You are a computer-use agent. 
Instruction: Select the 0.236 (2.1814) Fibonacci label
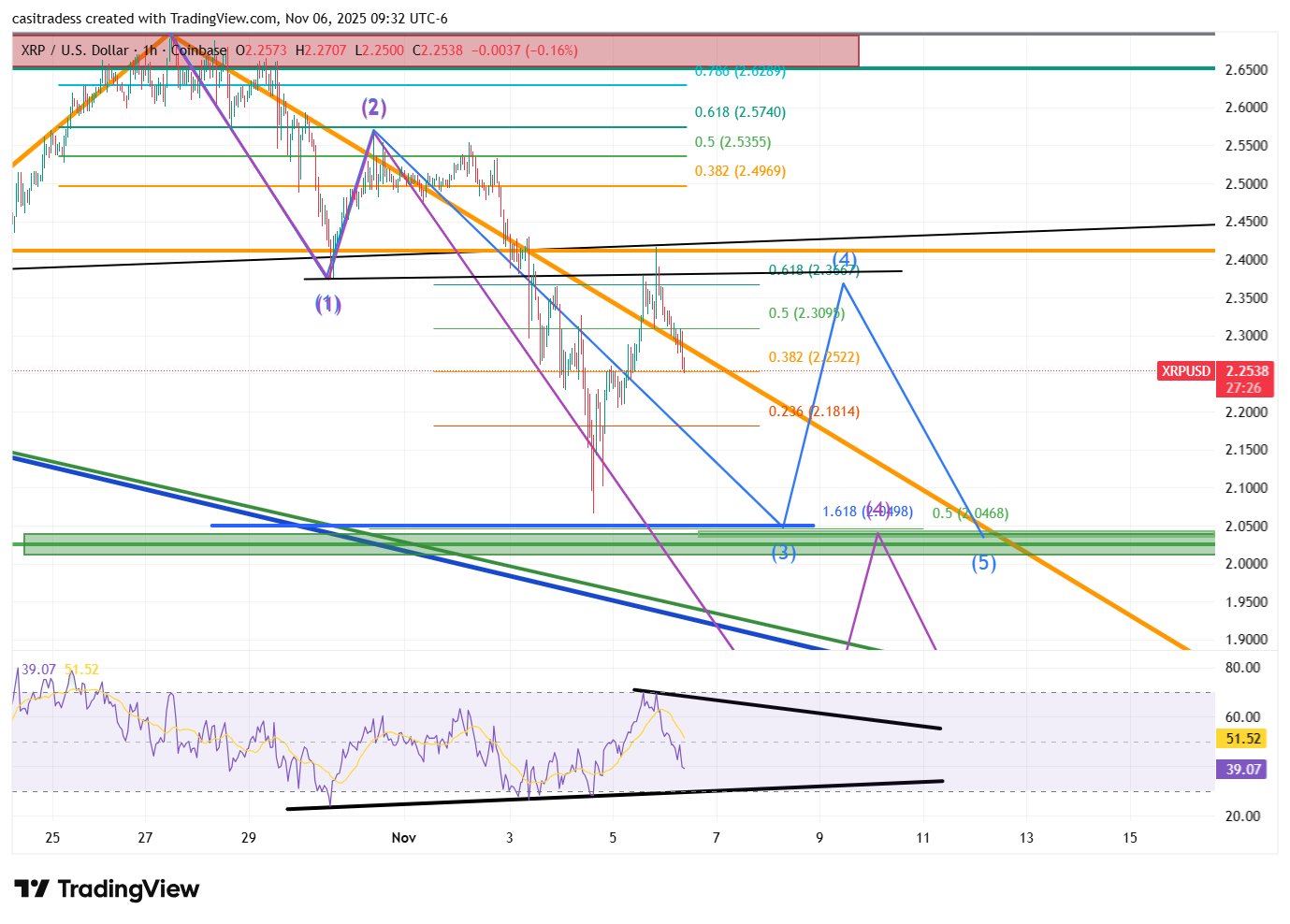[x=814, y=411]
